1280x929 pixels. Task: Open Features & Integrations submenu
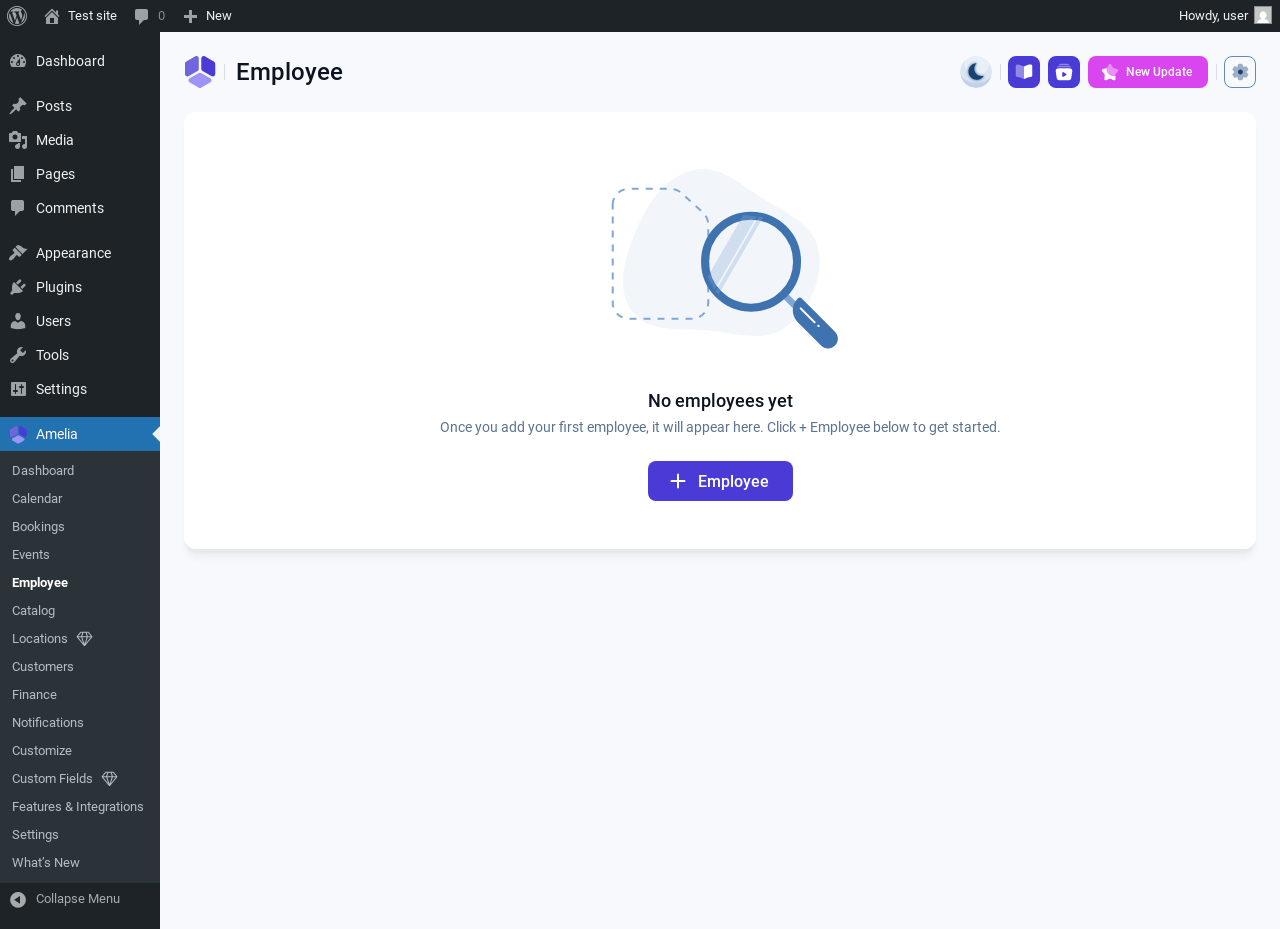point(80,807)
